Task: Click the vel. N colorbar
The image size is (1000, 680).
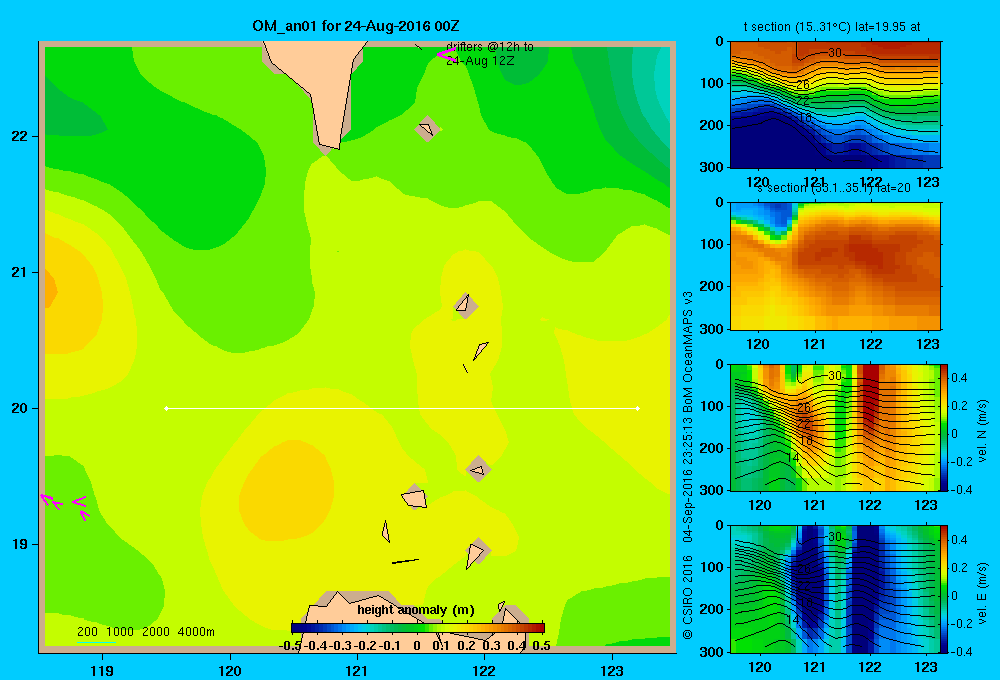Action: point(944,427)
